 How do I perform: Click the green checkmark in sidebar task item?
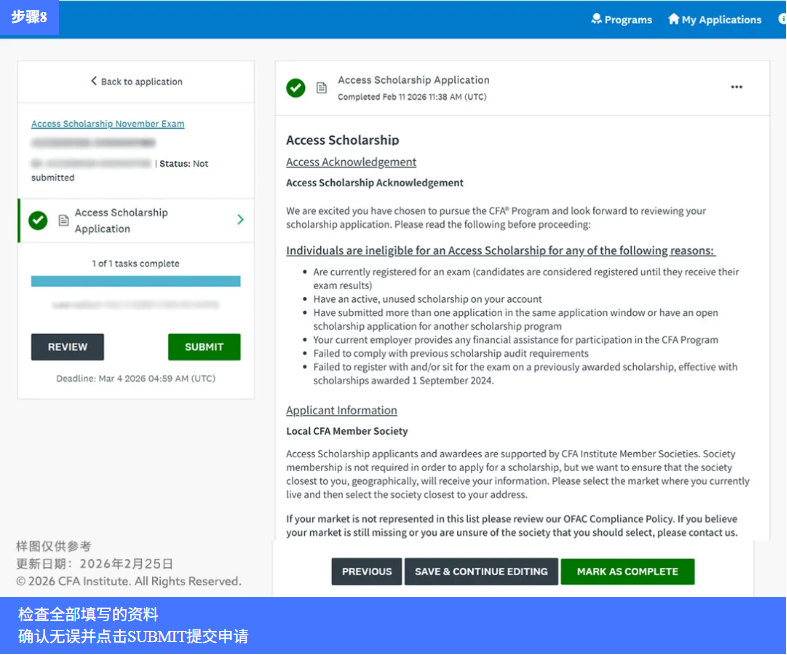click(x=38, y=220)
